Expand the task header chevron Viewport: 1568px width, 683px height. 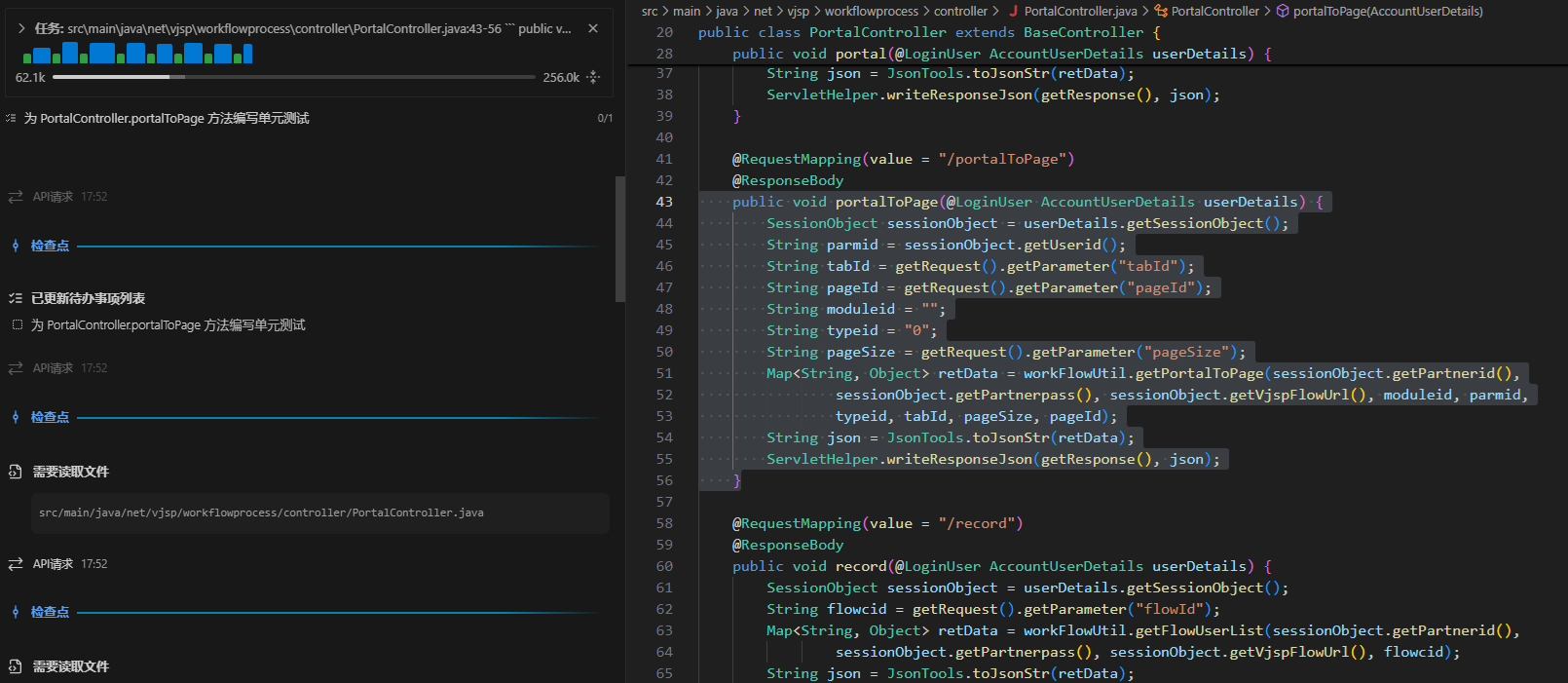point(21,29)
